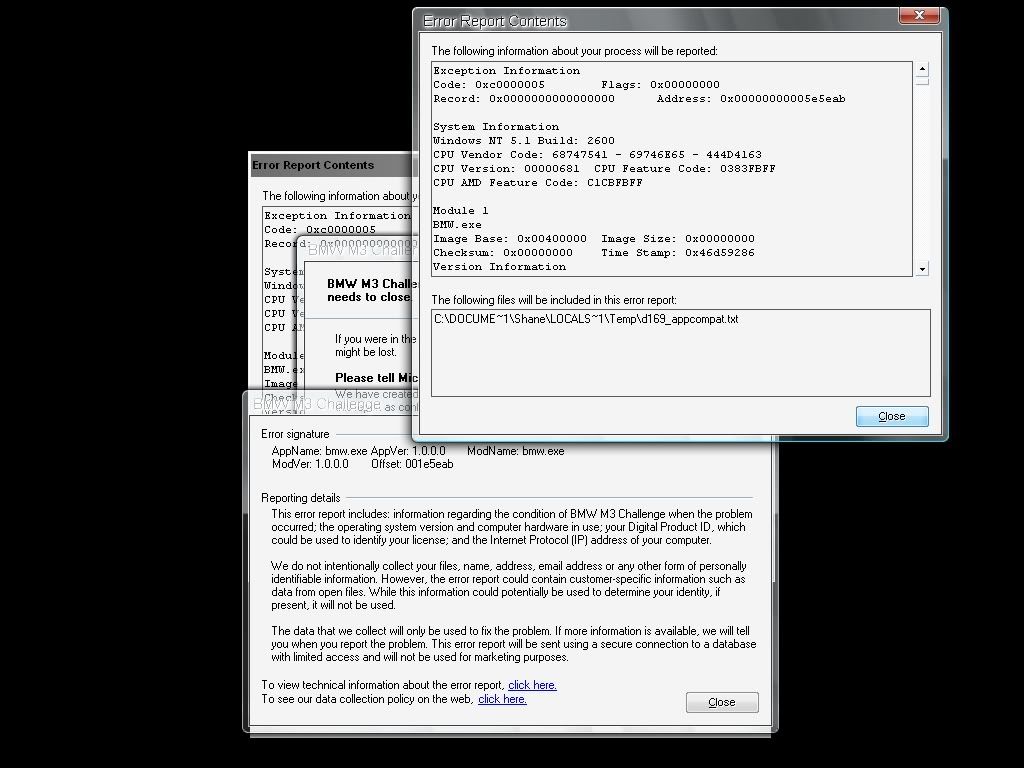This screenshot has width=1024, height=768.
Task: Click the AppName: bmw.exe error signature text
Action: 319,451
